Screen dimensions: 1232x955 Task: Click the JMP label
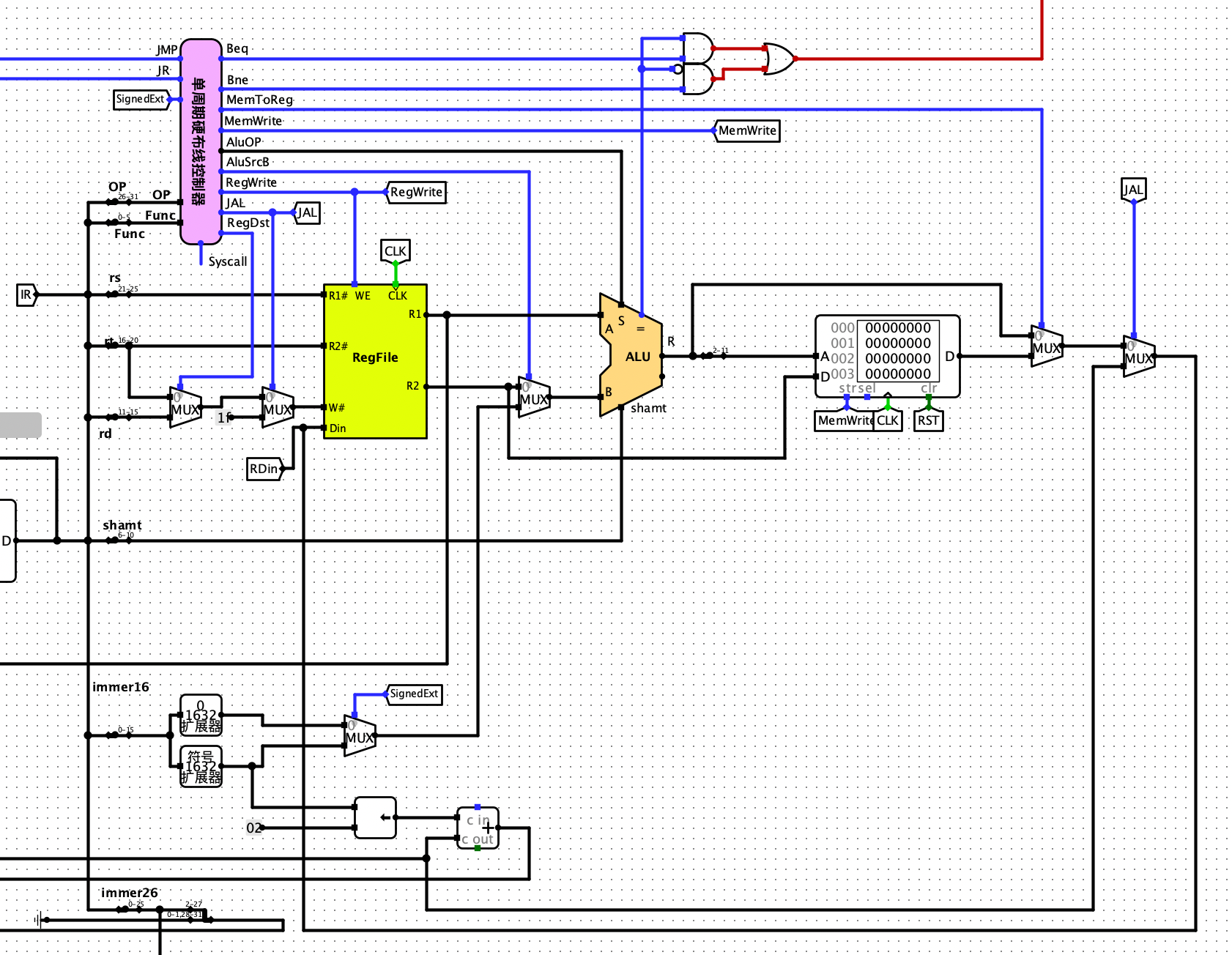[x=167, y=50]
